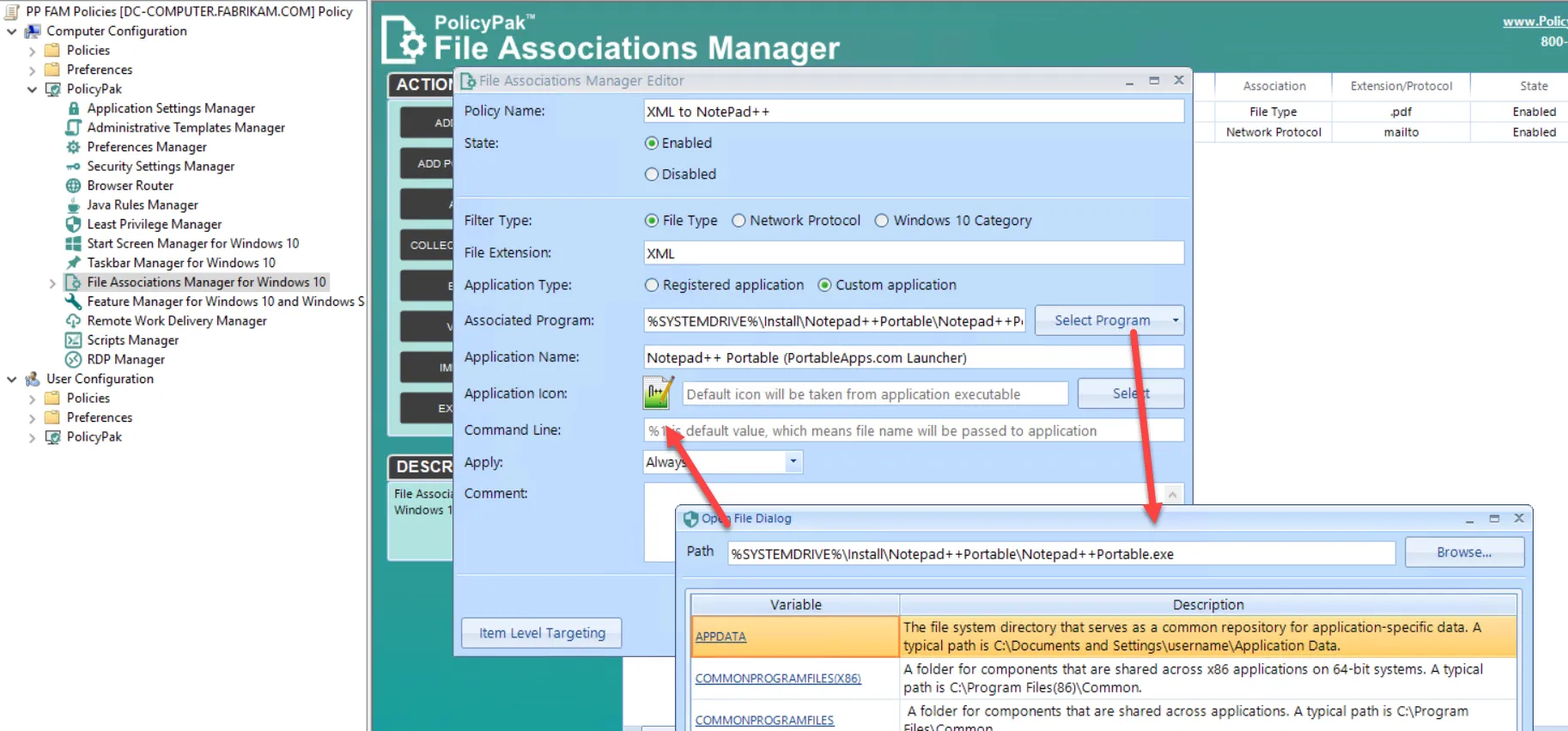Click the COMMONPROGRAMFILES variable link
1568x731 pixels.
coord(764,720)
